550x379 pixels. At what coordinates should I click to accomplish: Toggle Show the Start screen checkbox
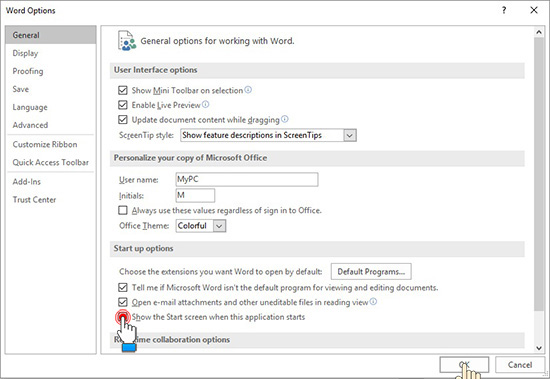[x=123, y=317]
